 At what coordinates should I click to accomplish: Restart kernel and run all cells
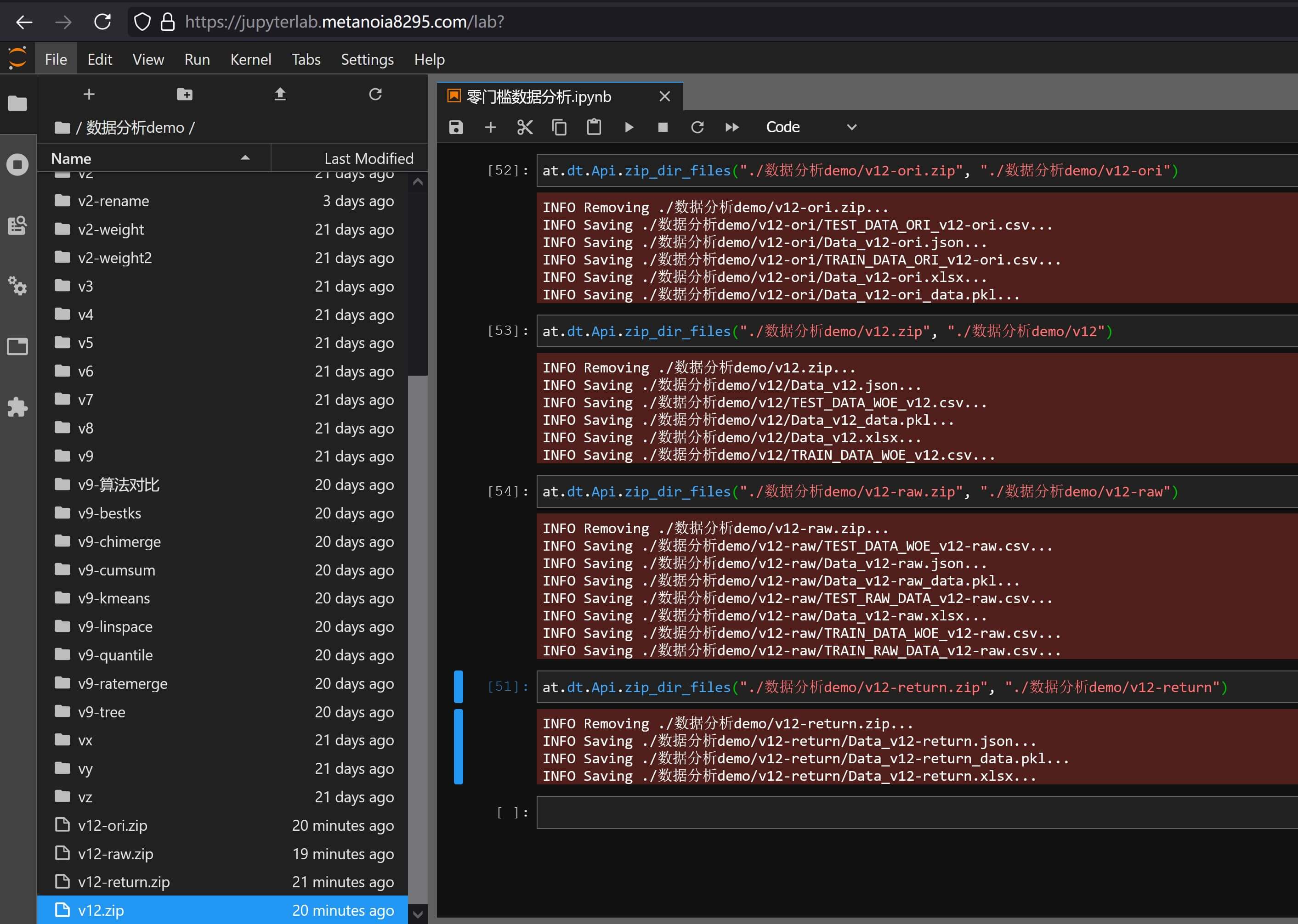(x=732, y=127)
